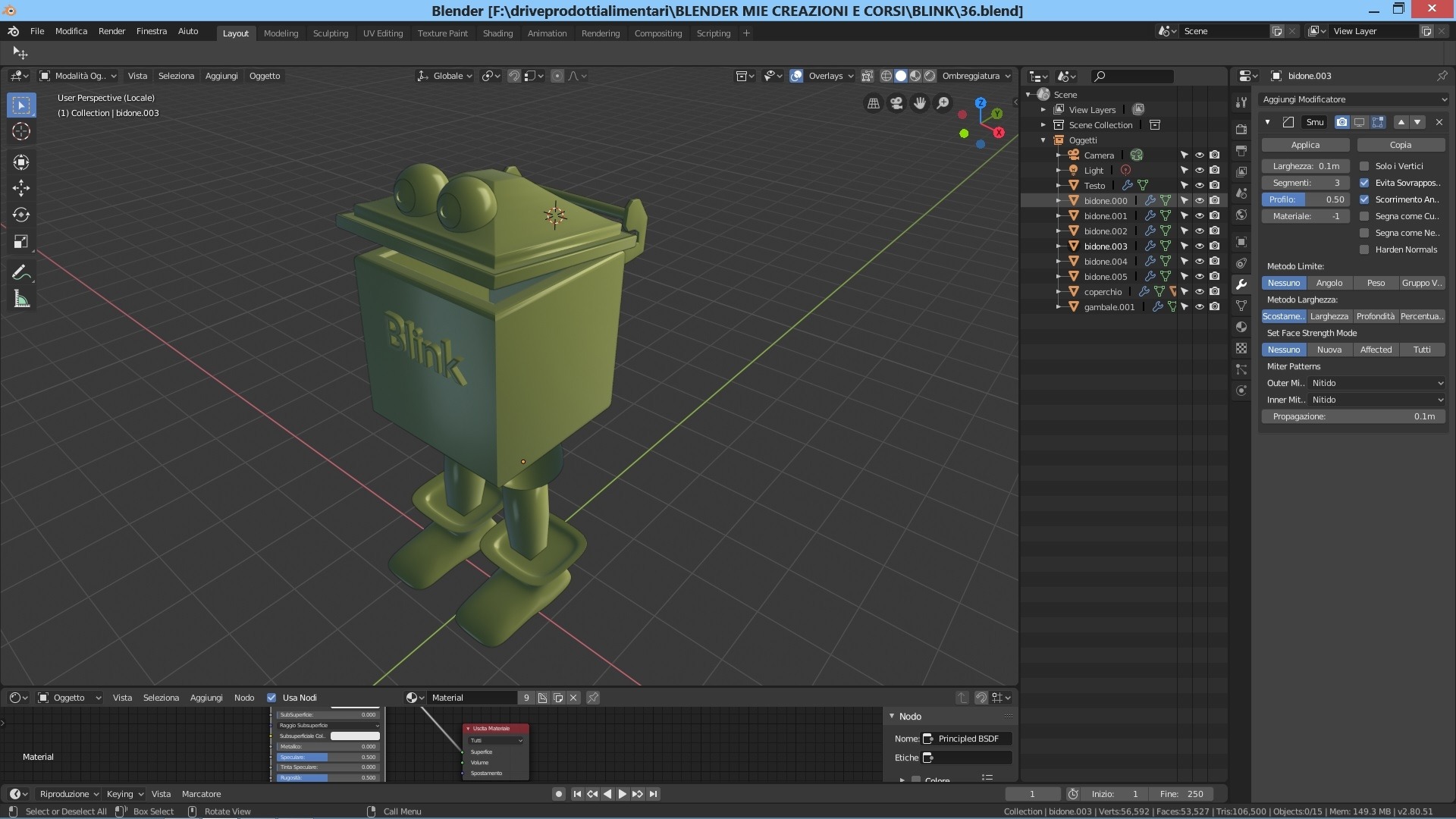Select the Transform tool
Viewport: 1456px width, 819px height.
coord(21,162)
